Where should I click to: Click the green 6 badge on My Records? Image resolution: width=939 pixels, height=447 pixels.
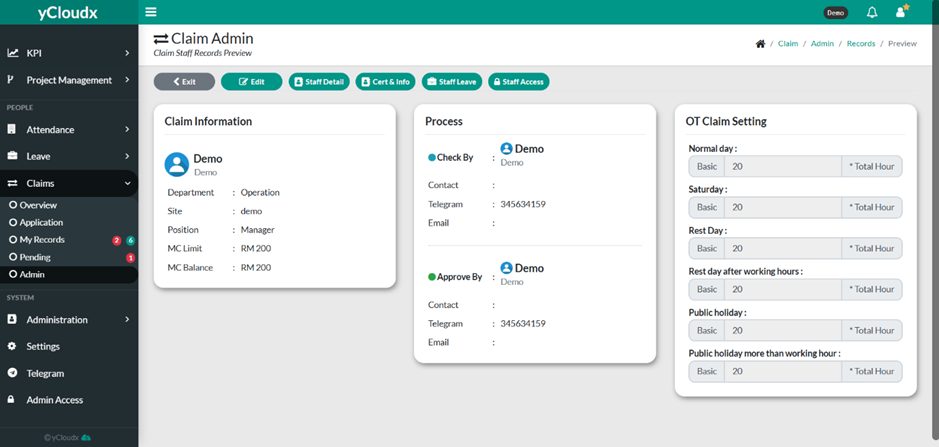coord(131,240)
